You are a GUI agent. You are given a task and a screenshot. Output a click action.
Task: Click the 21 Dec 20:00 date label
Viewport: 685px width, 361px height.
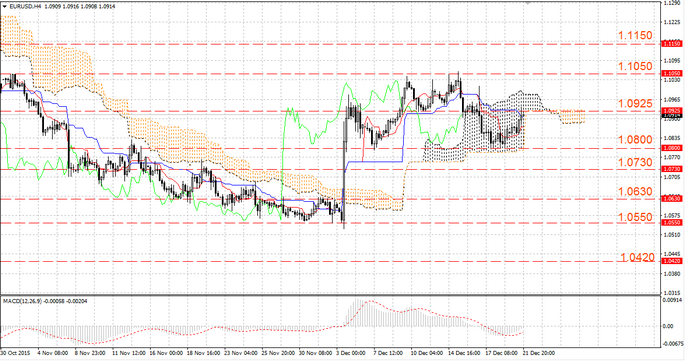click(x=539, y=353)
